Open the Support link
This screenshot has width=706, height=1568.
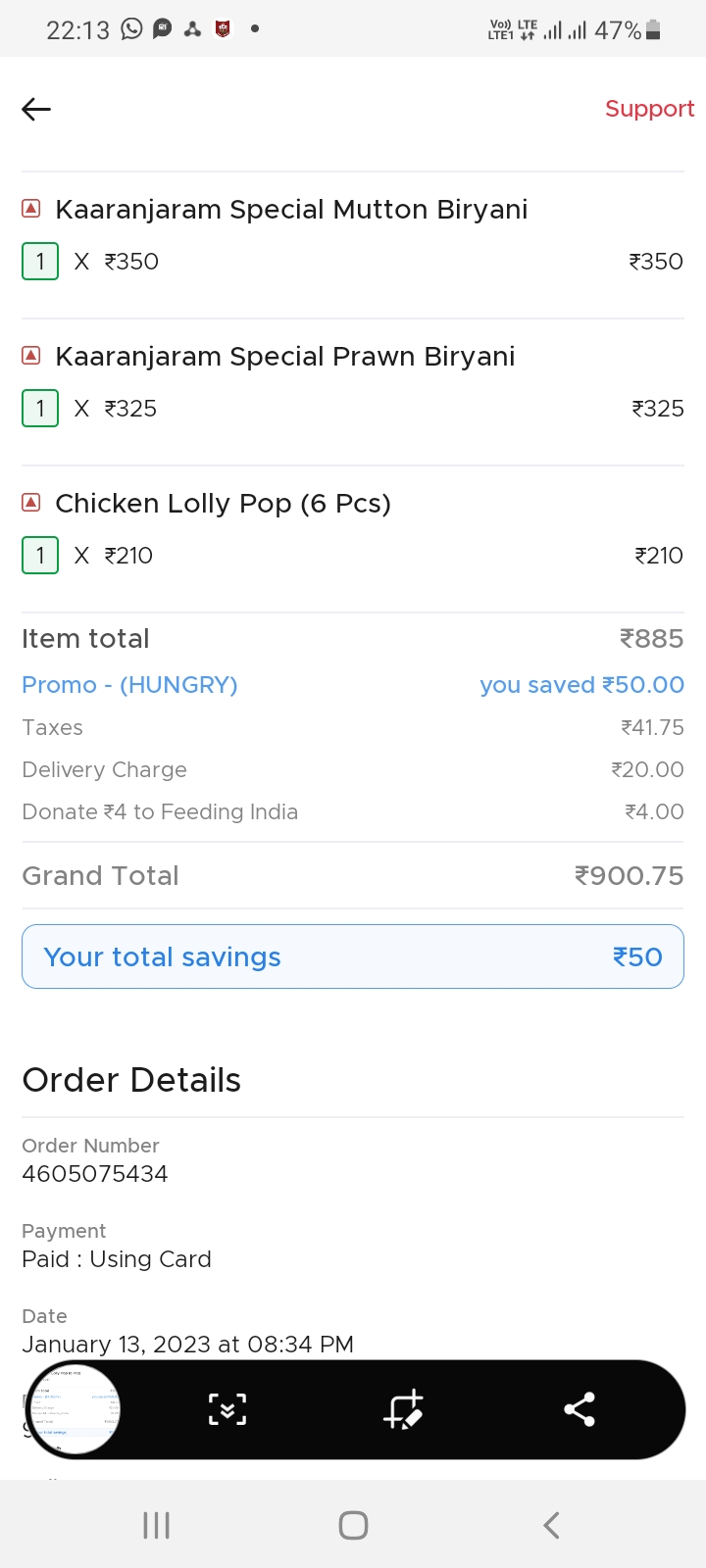pos(649,109)
